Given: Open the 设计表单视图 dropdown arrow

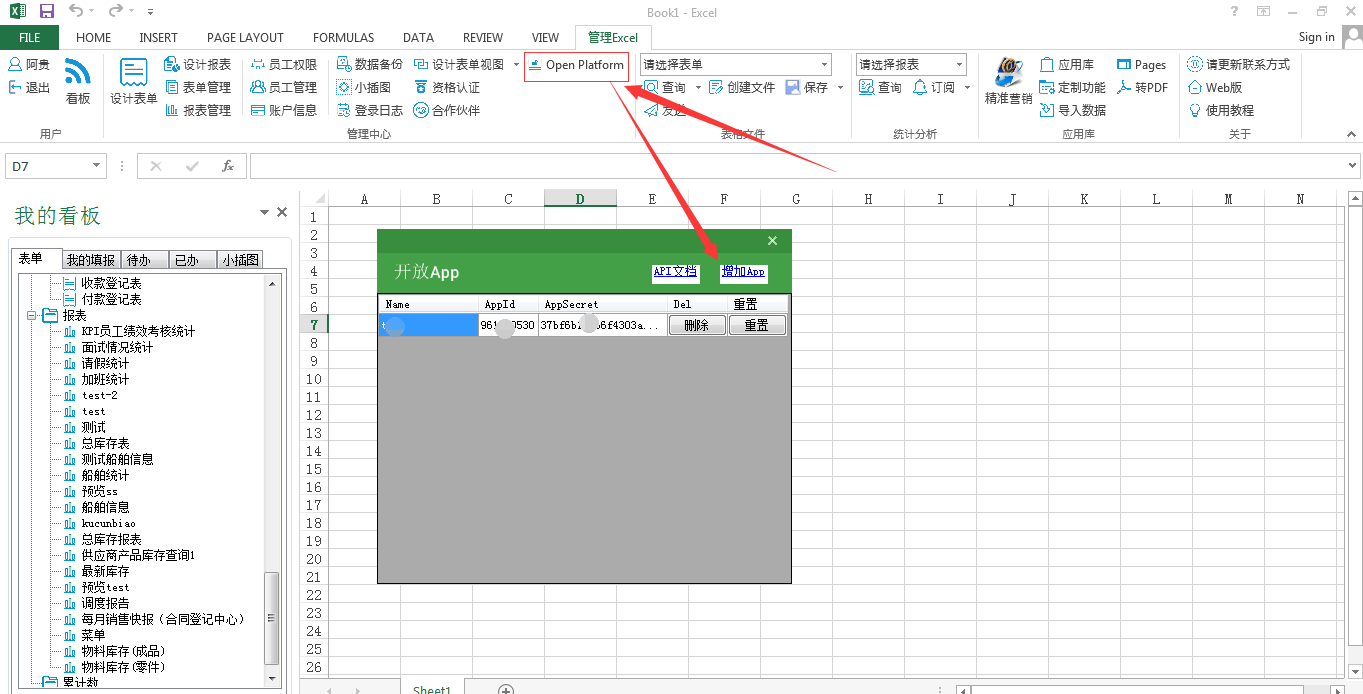Looking at the screenshot, I should (x=517, y=64).
